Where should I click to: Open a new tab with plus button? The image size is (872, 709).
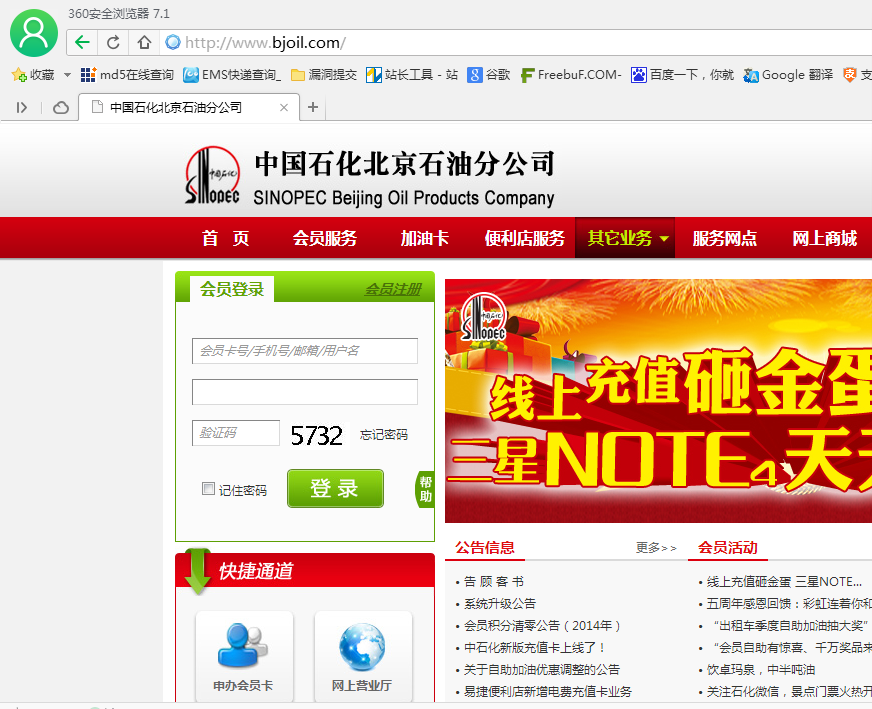313,107
